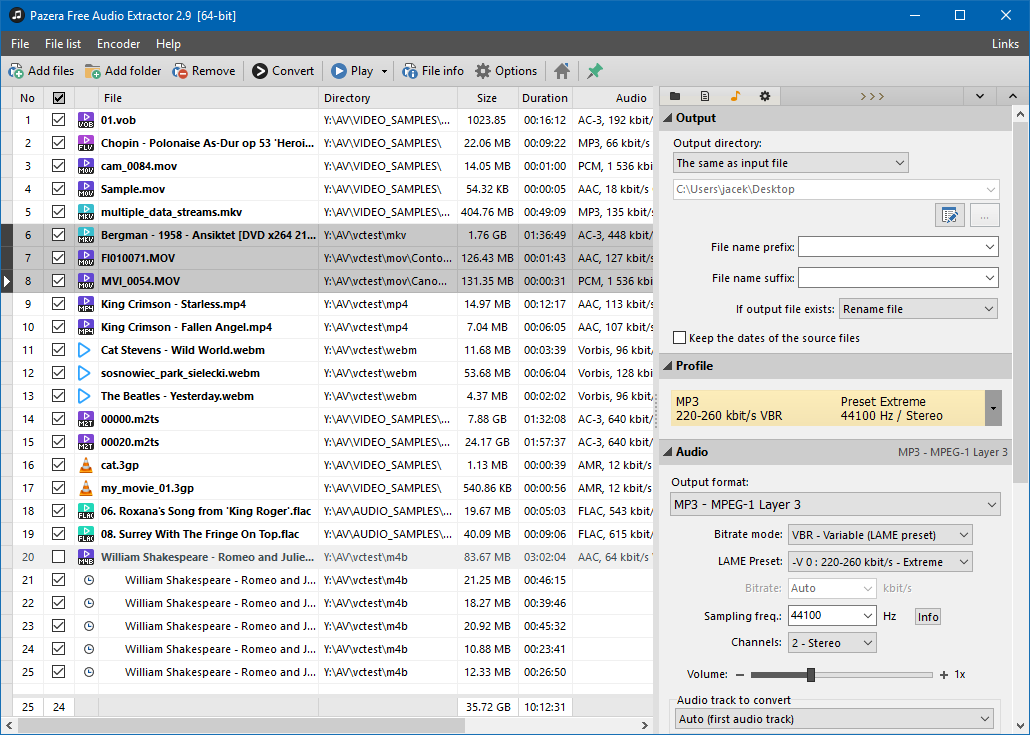1030x735 pixels.
Task: Click the FLAC icon of 06. Roxana's Song
Action: point(86,511)
